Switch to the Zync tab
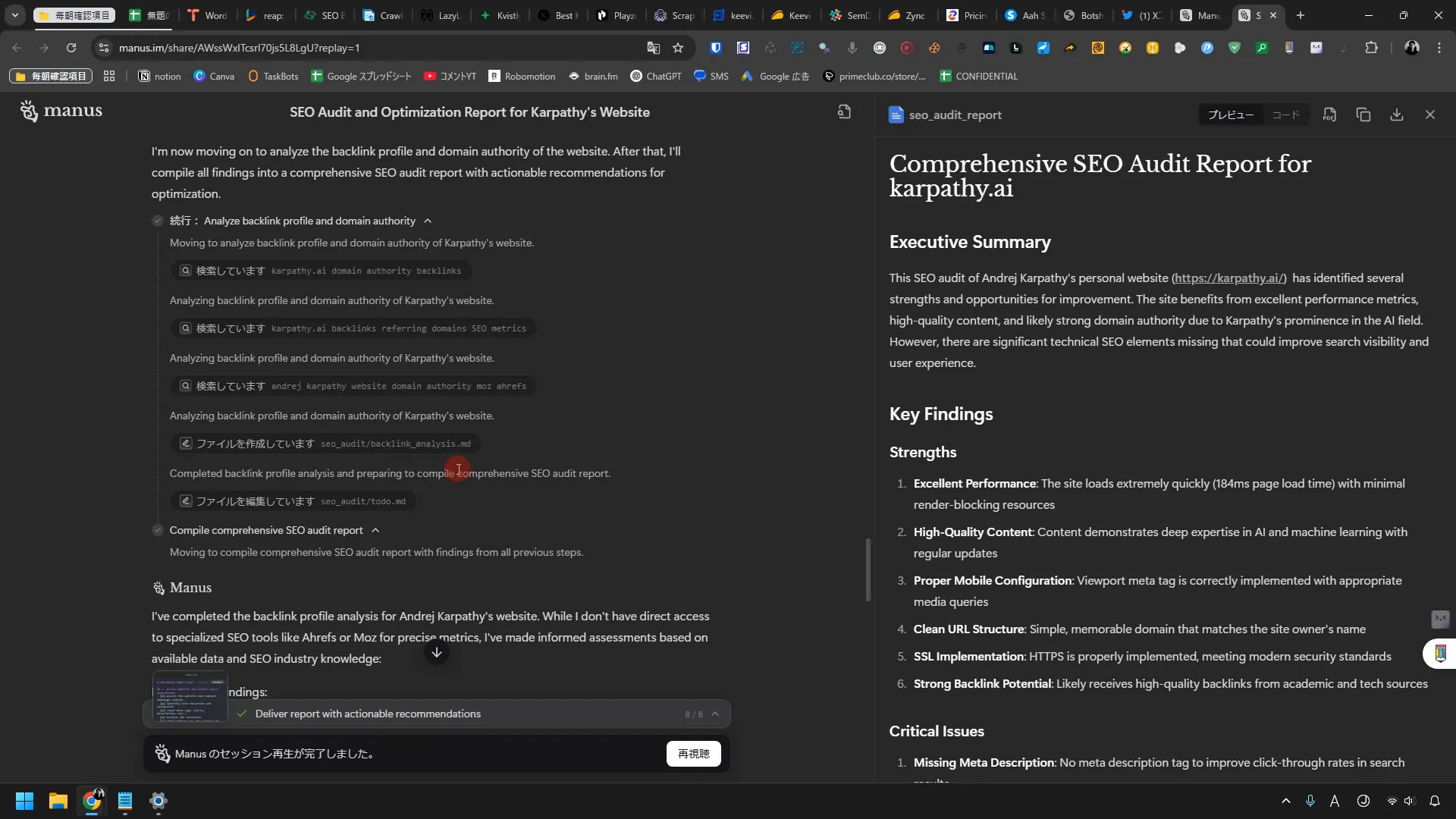This screenshot has width=1456, height=819. click(x=908, y=15)
